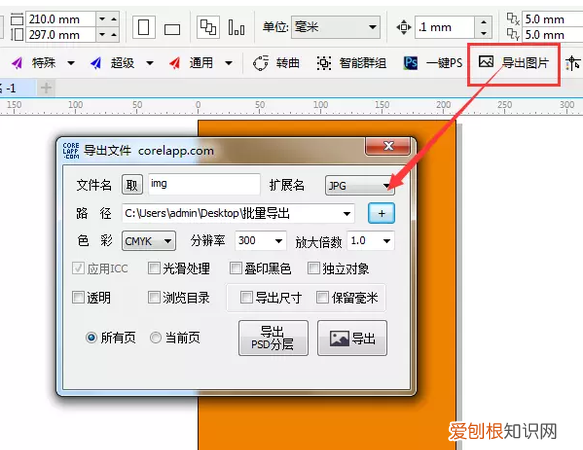Click the plus button beside the path
The width and height of the screenshot is (583, 450).
pyautogui.click(x=381, y=213)
